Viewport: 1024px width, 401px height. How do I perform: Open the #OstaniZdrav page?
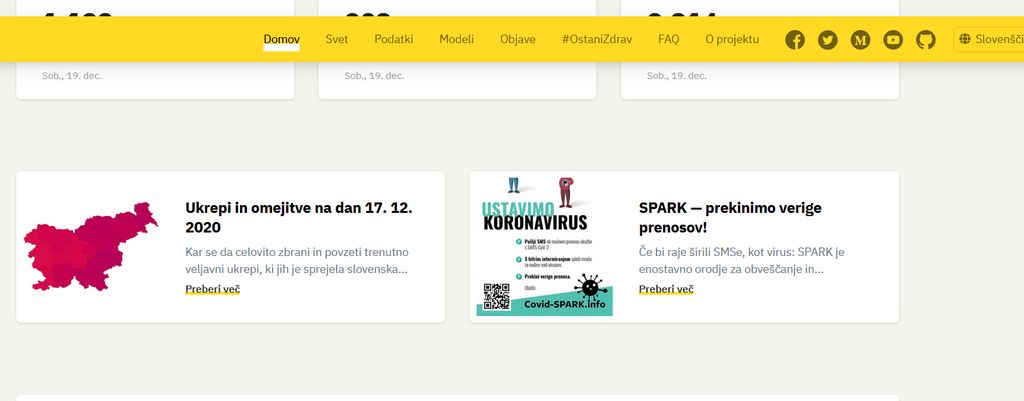(x=596, y=40)
